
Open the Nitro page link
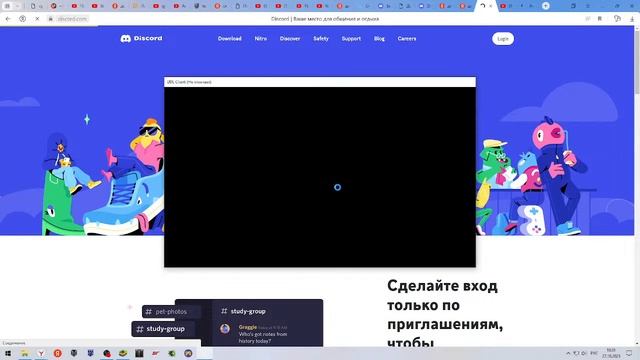click(x=260, y=38)
